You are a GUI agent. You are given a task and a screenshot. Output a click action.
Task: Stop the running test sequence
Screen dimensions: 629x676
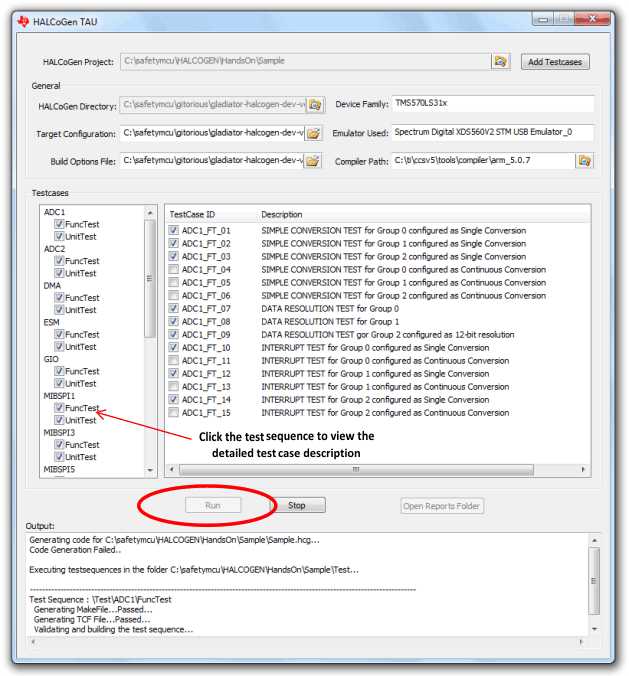[297, 505]
